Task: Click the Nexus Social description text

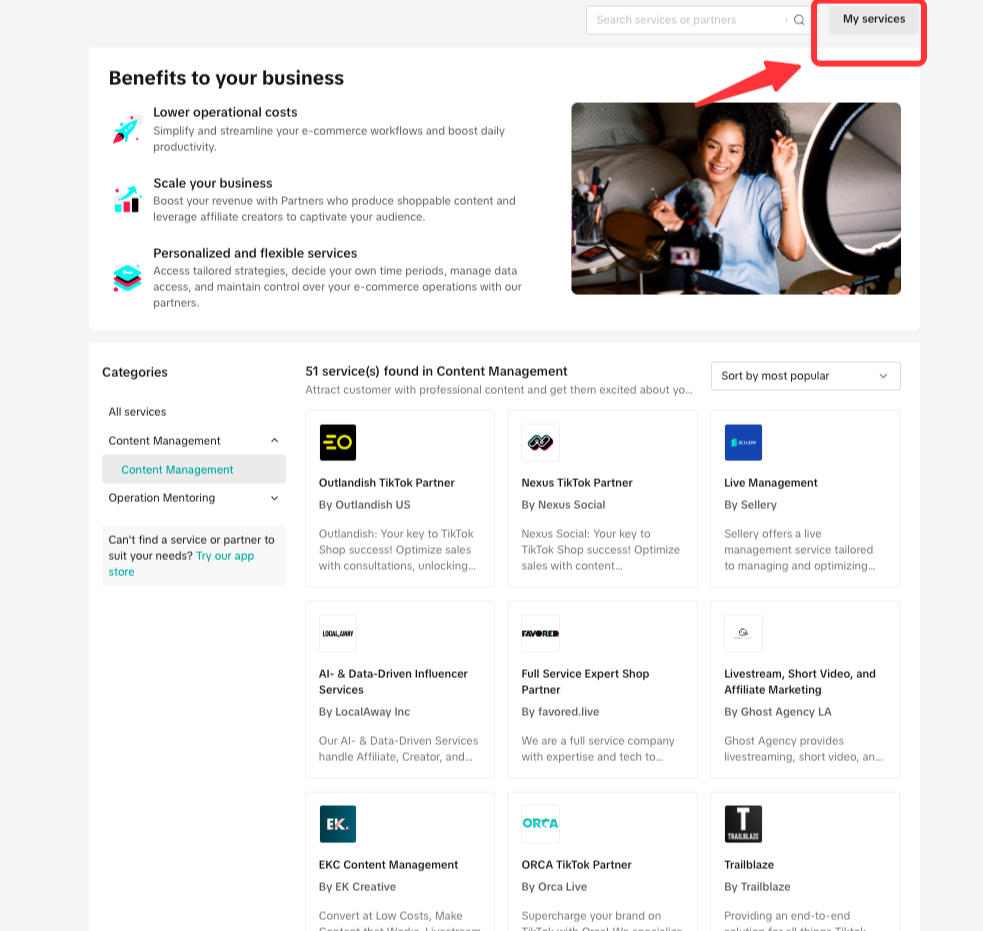Action: pyautogui.click(x=600, y=549)
